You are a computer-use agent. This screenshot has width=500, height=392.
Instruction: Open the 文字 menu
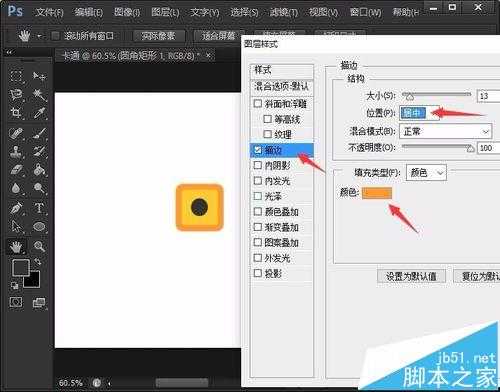tap(205, 12)
